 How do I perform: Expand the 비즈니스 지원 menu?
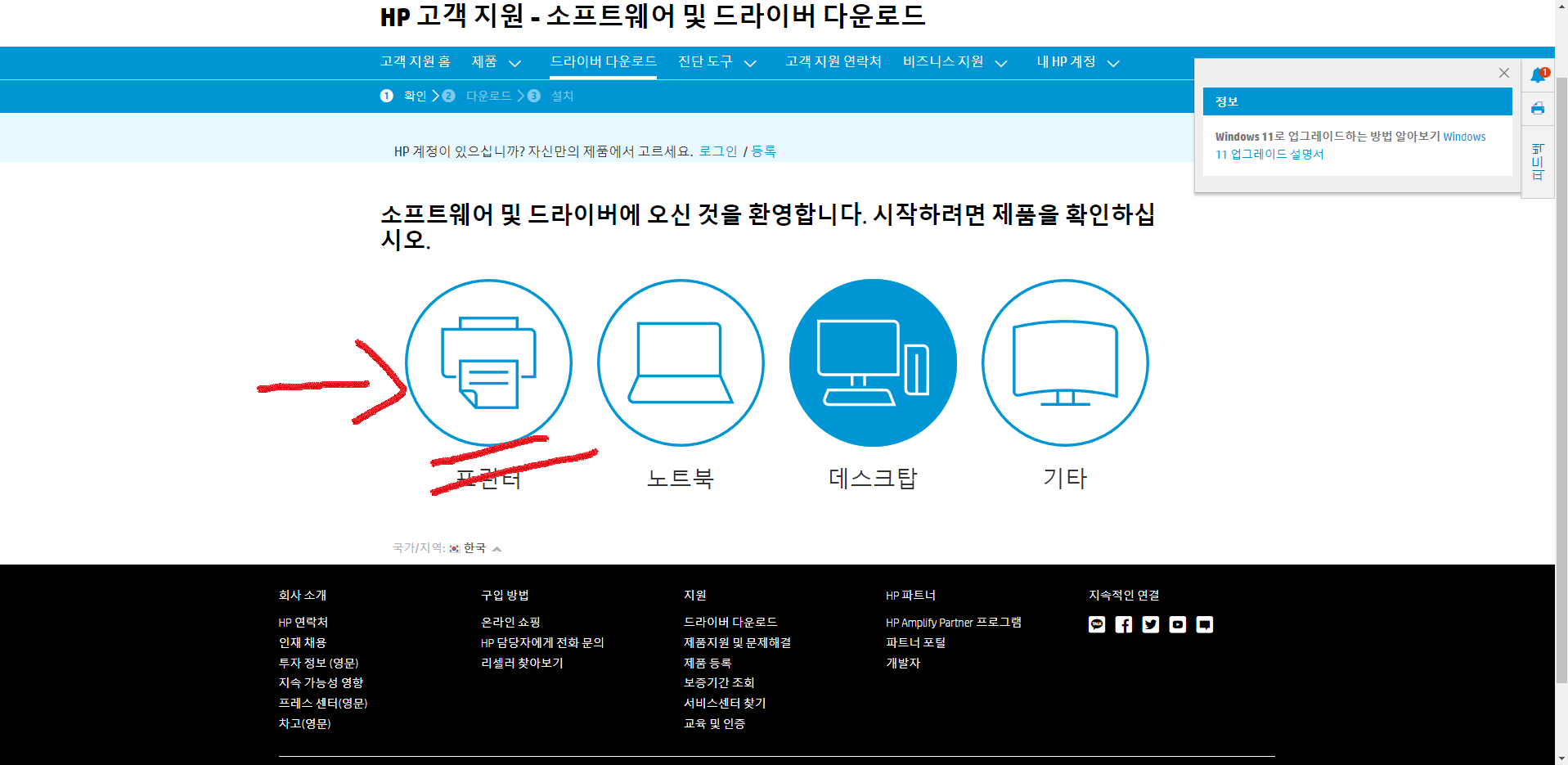pos(955,61)
